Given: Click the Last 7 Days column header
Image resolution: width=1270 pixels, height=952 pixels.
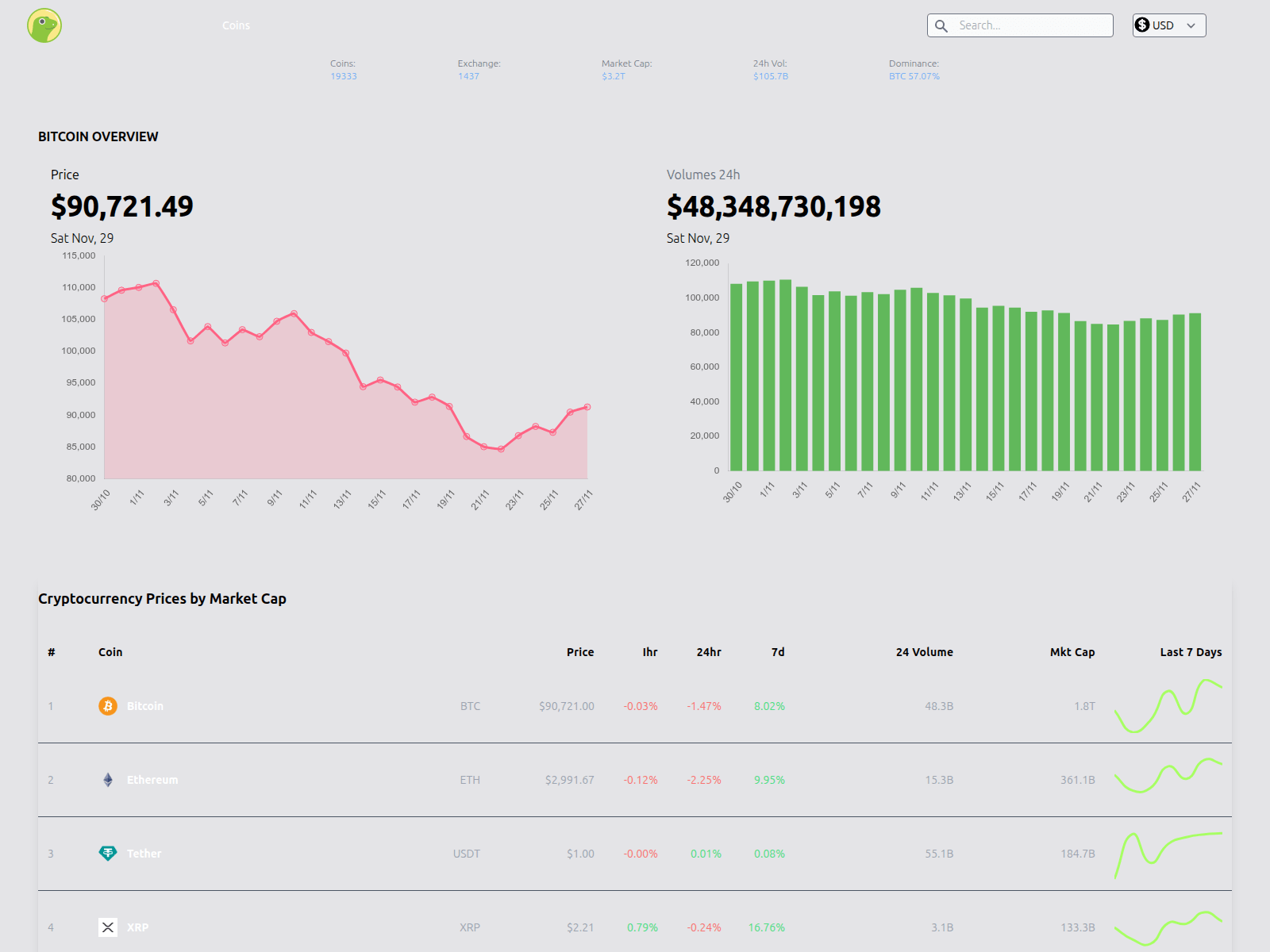Looking at the screenshot, I should click(1191, 652).
